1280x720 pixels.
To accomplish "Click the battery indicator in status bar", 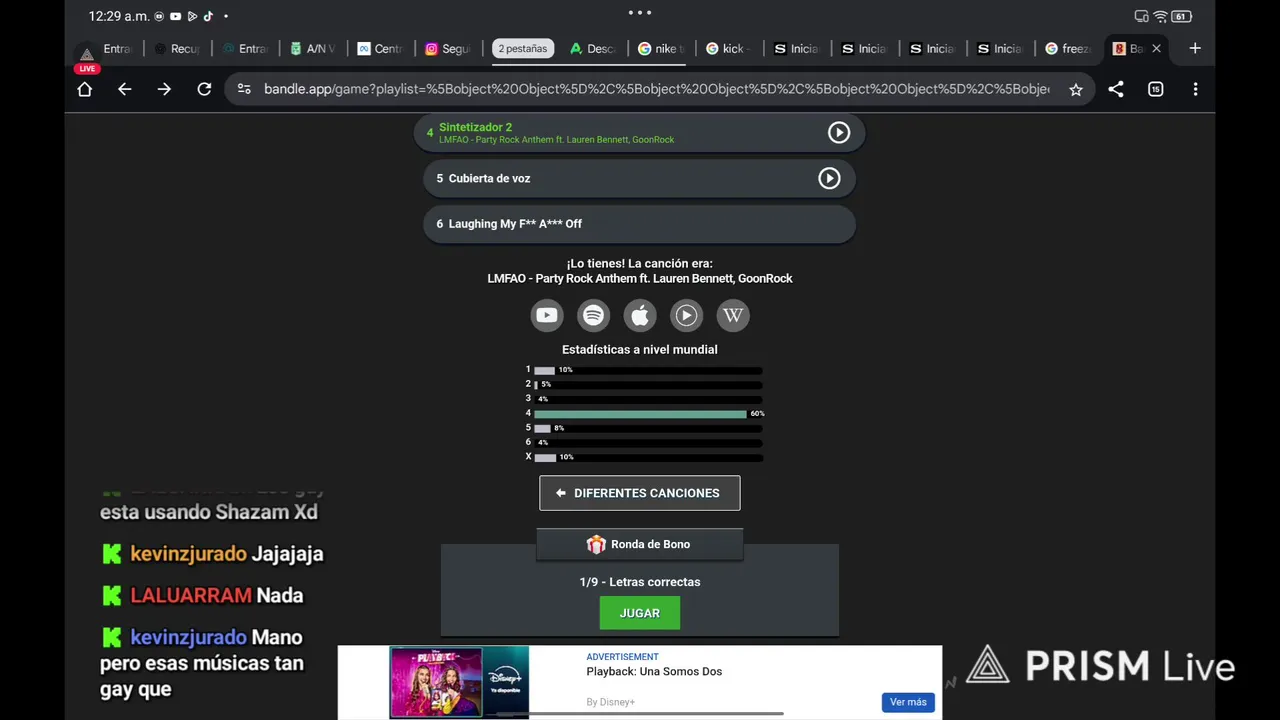I will coord(1181,16).
